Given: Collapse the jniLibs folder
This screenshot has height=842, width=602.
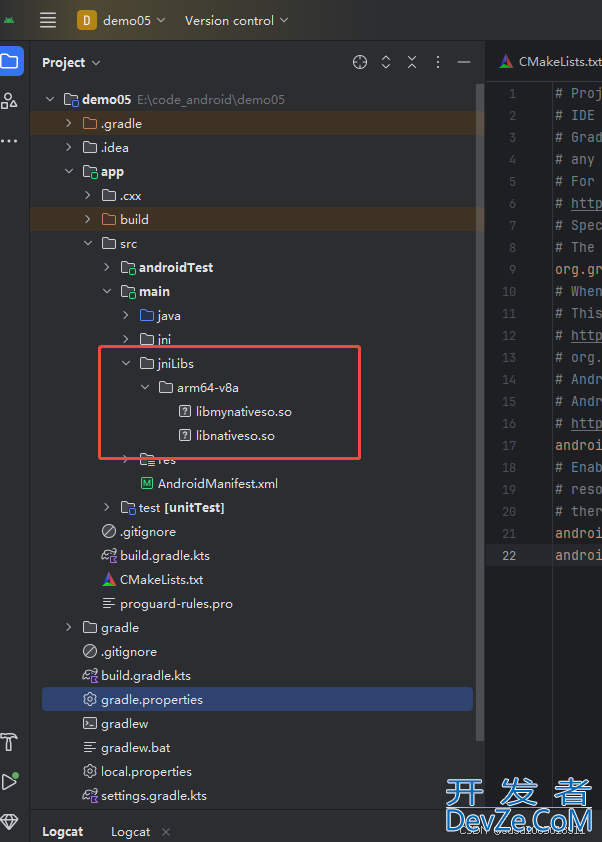Looking at the screenshot, I should click(x=126, y=364).
